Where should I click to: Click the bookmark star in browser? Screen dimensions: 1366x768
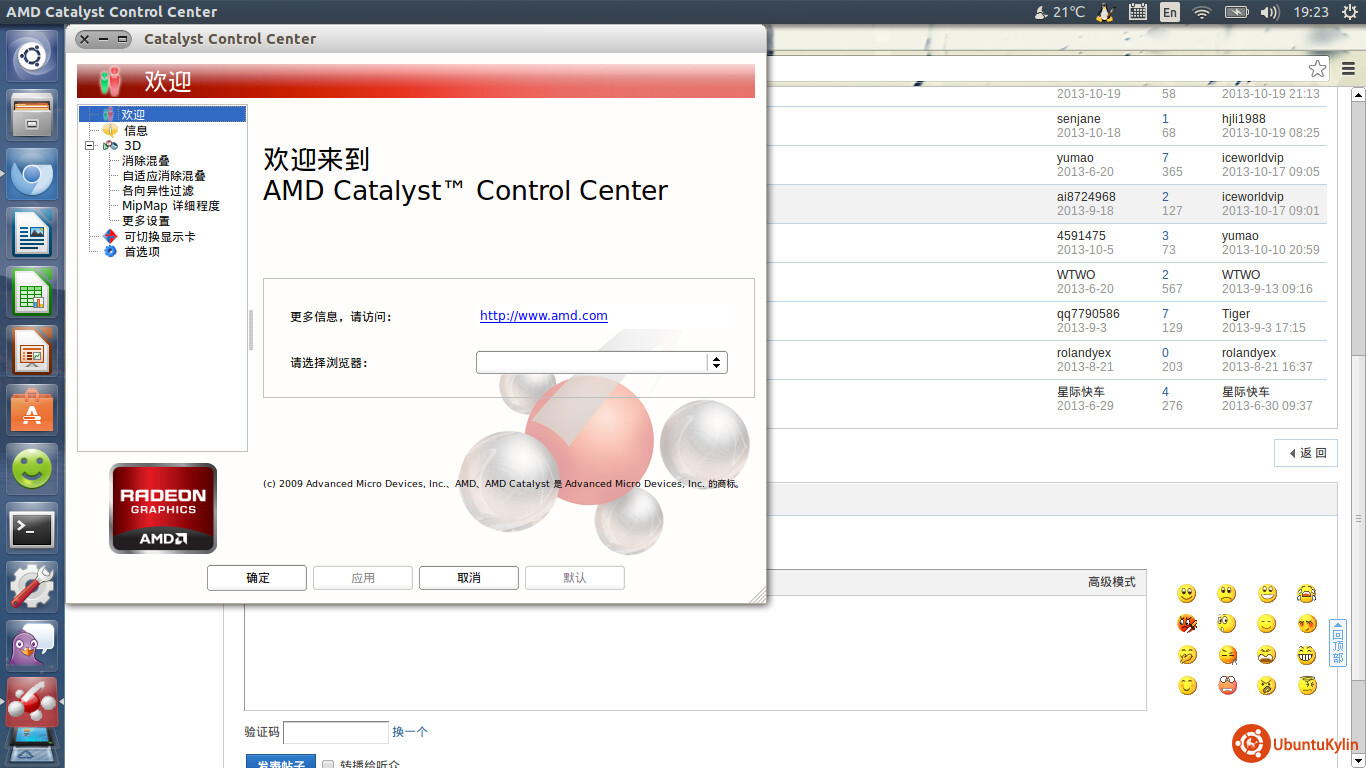[x=1317, y=68]
